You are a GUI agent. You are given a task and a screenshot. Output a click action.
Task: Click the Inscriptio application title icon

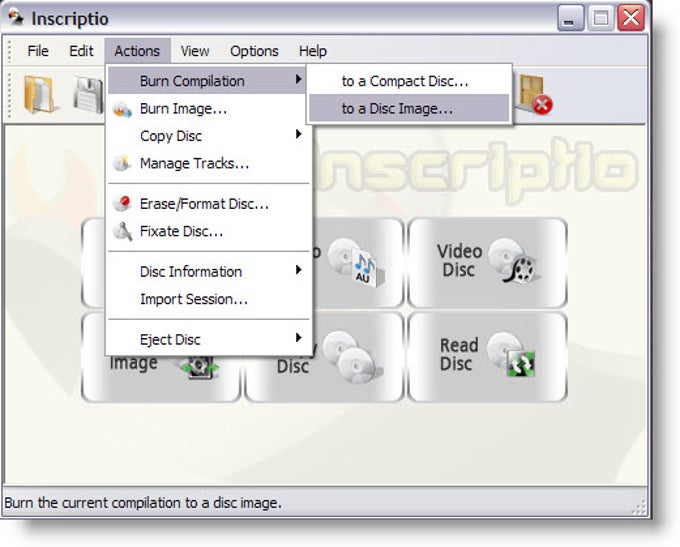(16, 17)
